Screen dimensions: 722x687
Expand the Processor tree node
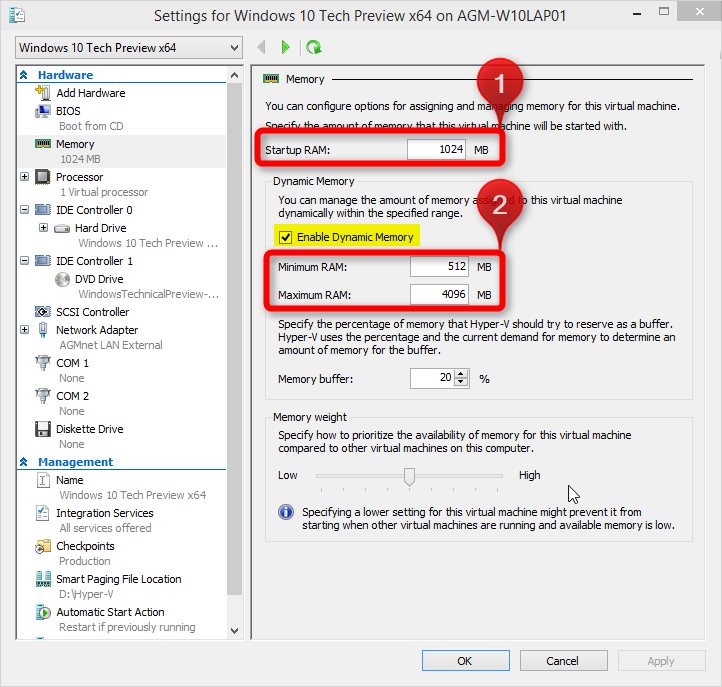(x=25, y=177)
